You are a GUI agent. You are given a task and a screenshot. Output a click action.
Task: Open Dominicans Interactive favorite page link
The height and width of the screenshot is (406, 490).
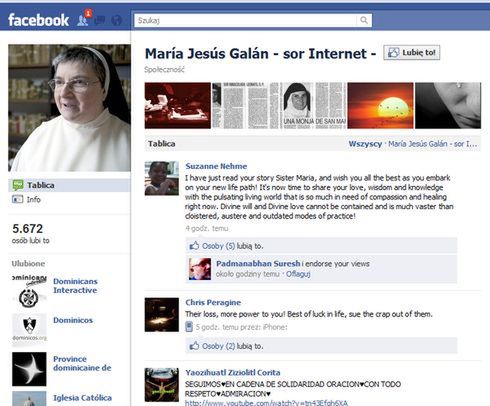coord(75,286)
